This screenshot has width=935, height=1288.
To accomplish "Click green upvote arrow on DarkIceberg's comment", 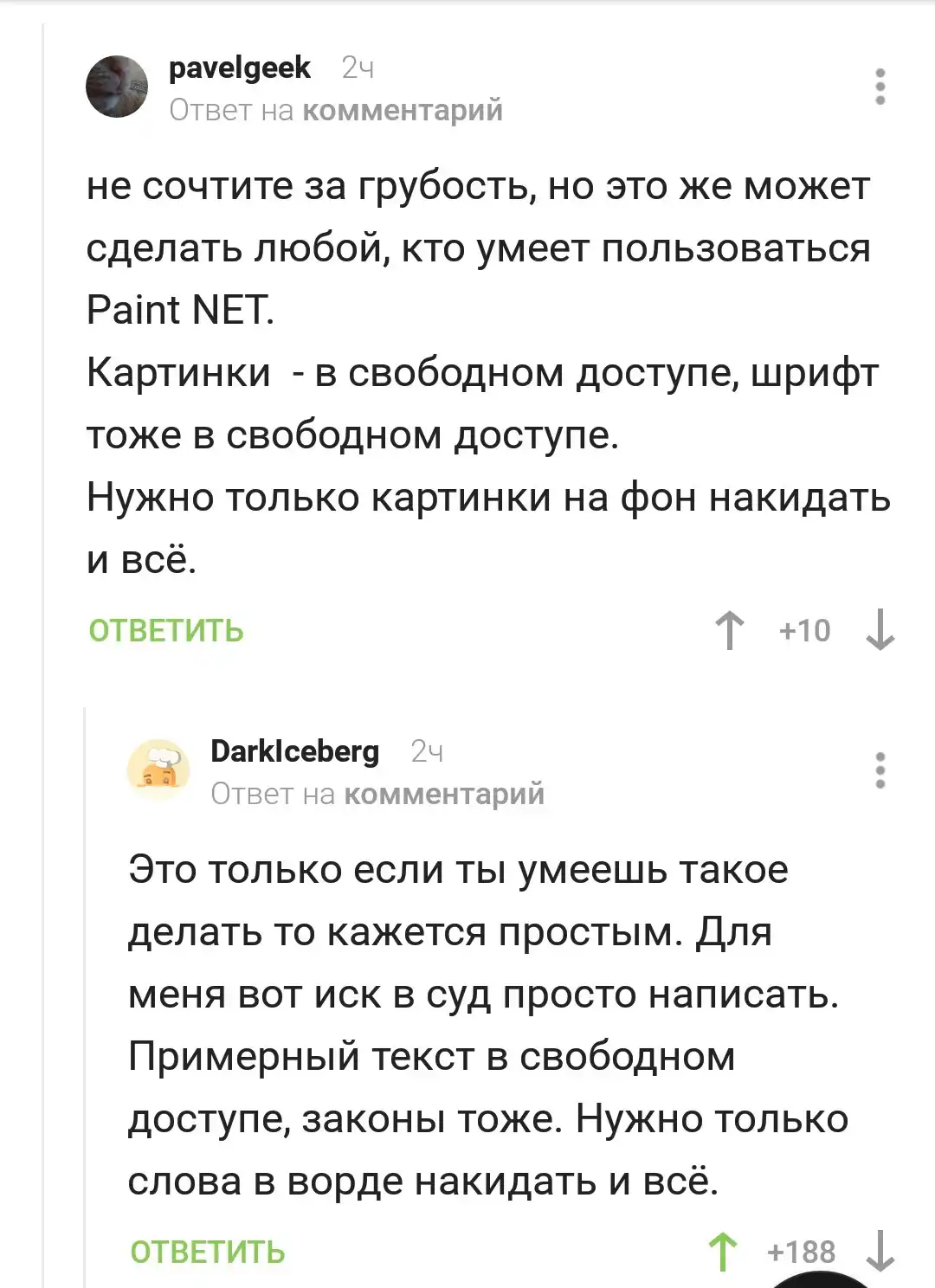I will tap(723, 1252).
